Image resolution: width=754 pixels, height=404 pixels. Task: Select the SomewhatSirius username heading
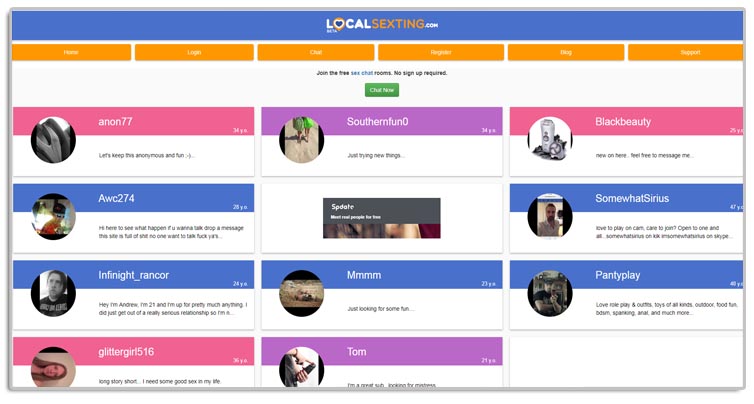(632, 198)
